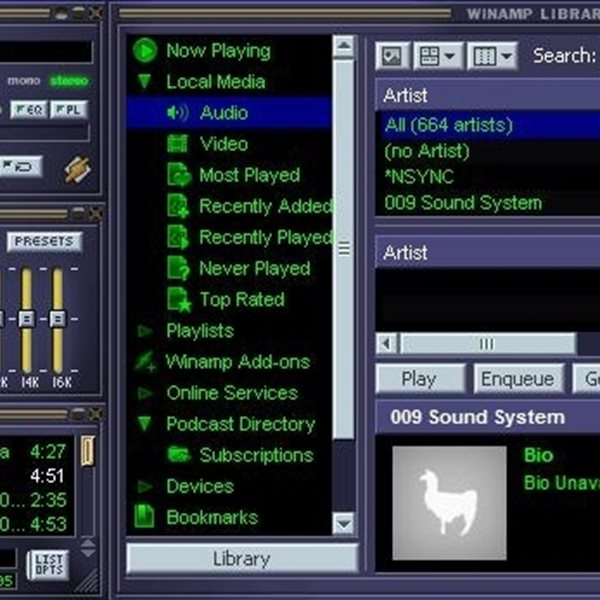The image size is (600, 600).
Task: Click the horizontal scrollbar left arrow
Action: (x=387, y=343)
